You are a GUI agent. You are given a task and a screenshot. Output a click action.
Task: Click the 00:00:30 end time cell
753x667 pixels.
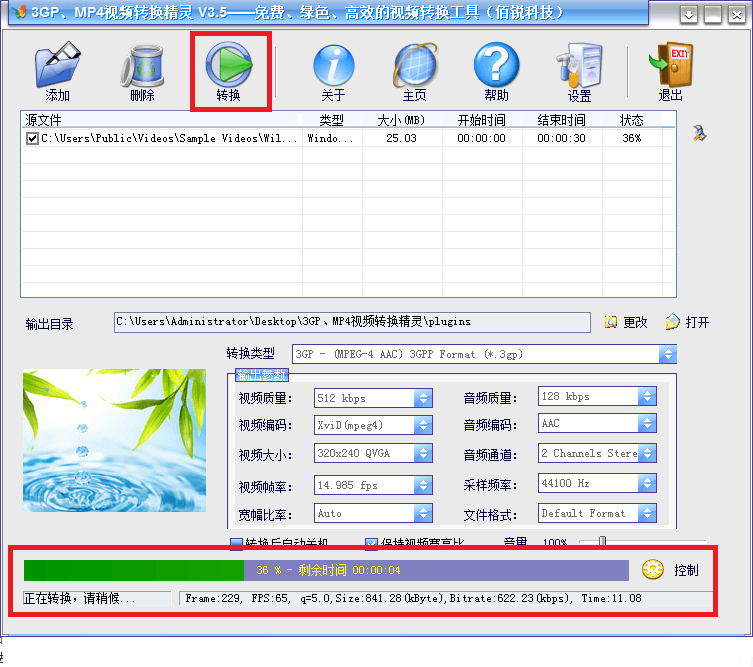coord(561,139)
